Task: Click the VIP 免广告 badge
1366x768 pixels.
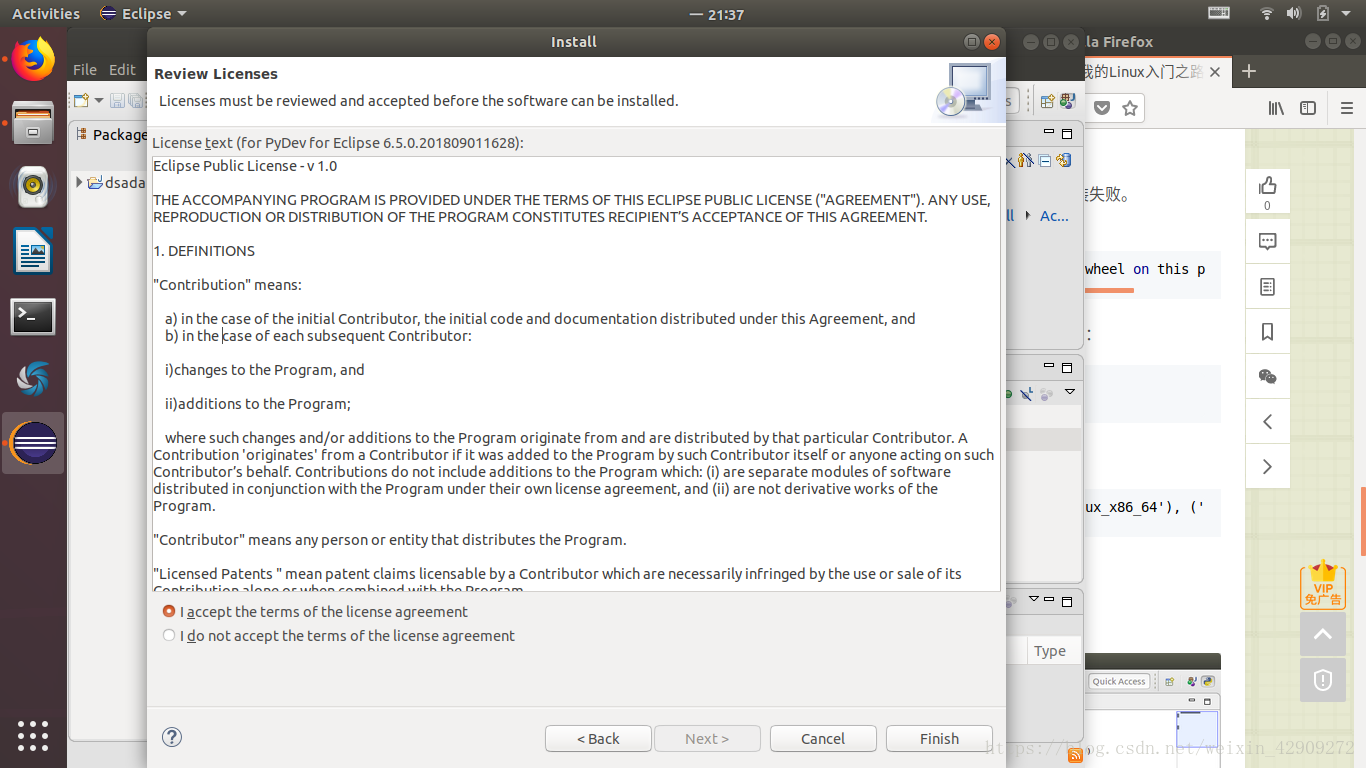Action: 1323,584
